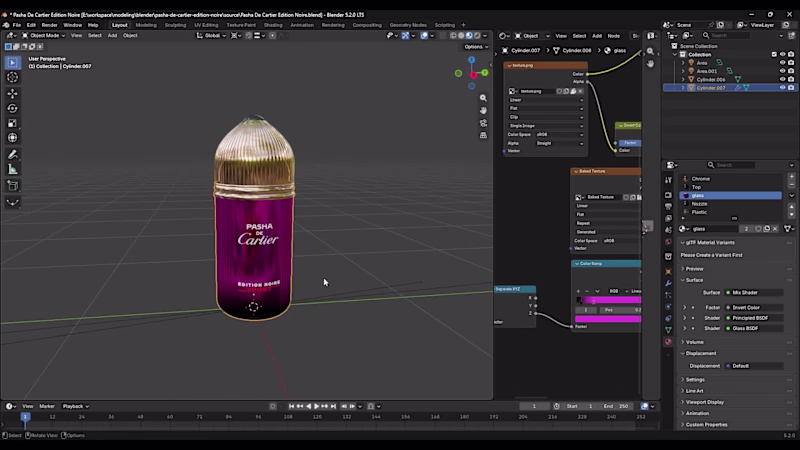Open the Render menu
The width and height of the screenshot is (800, 450).
point(49,25)
